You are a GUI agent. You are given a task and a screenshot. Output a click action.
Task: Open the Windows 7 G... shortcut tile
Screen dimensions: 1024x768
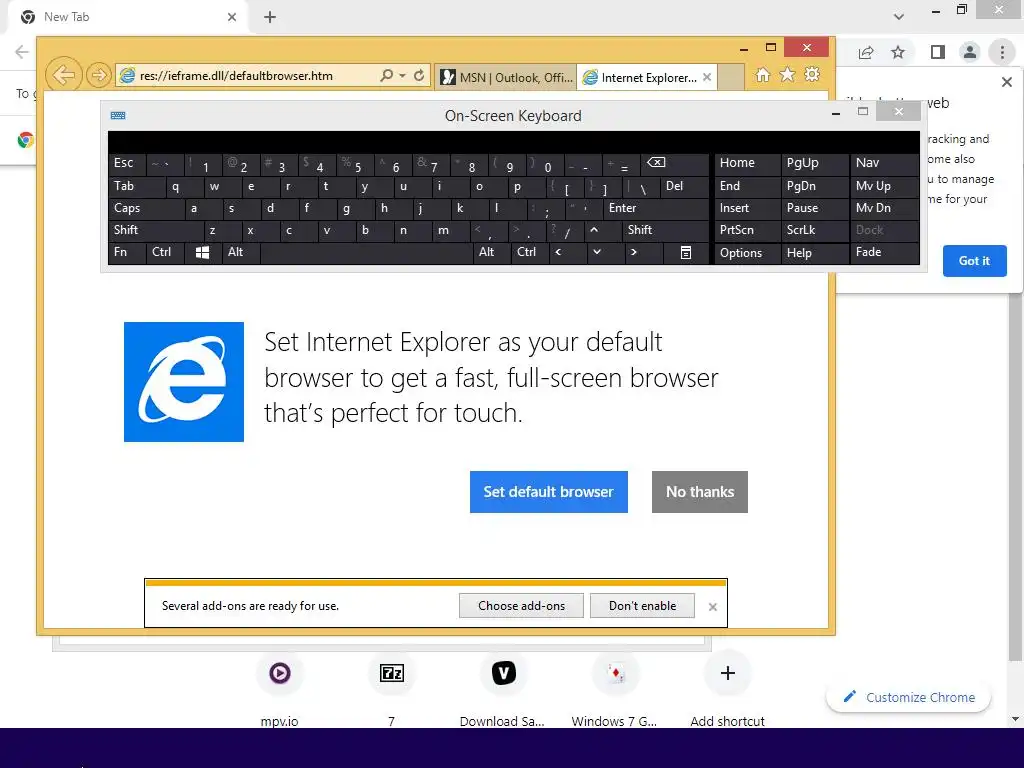615,673
